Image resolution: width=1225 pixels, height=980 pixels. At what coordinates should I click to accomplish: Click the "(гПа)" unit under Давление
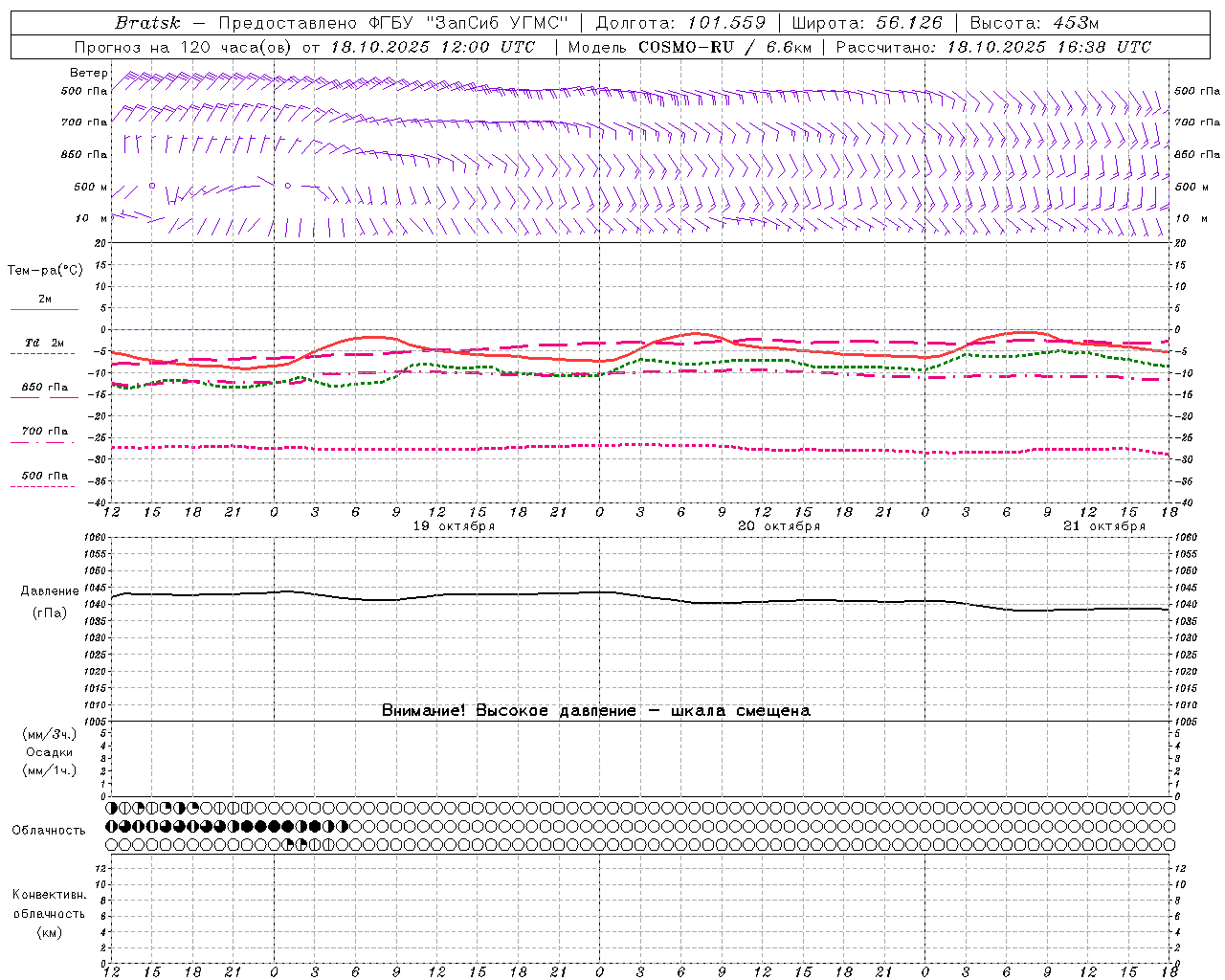tap(50, 613)
